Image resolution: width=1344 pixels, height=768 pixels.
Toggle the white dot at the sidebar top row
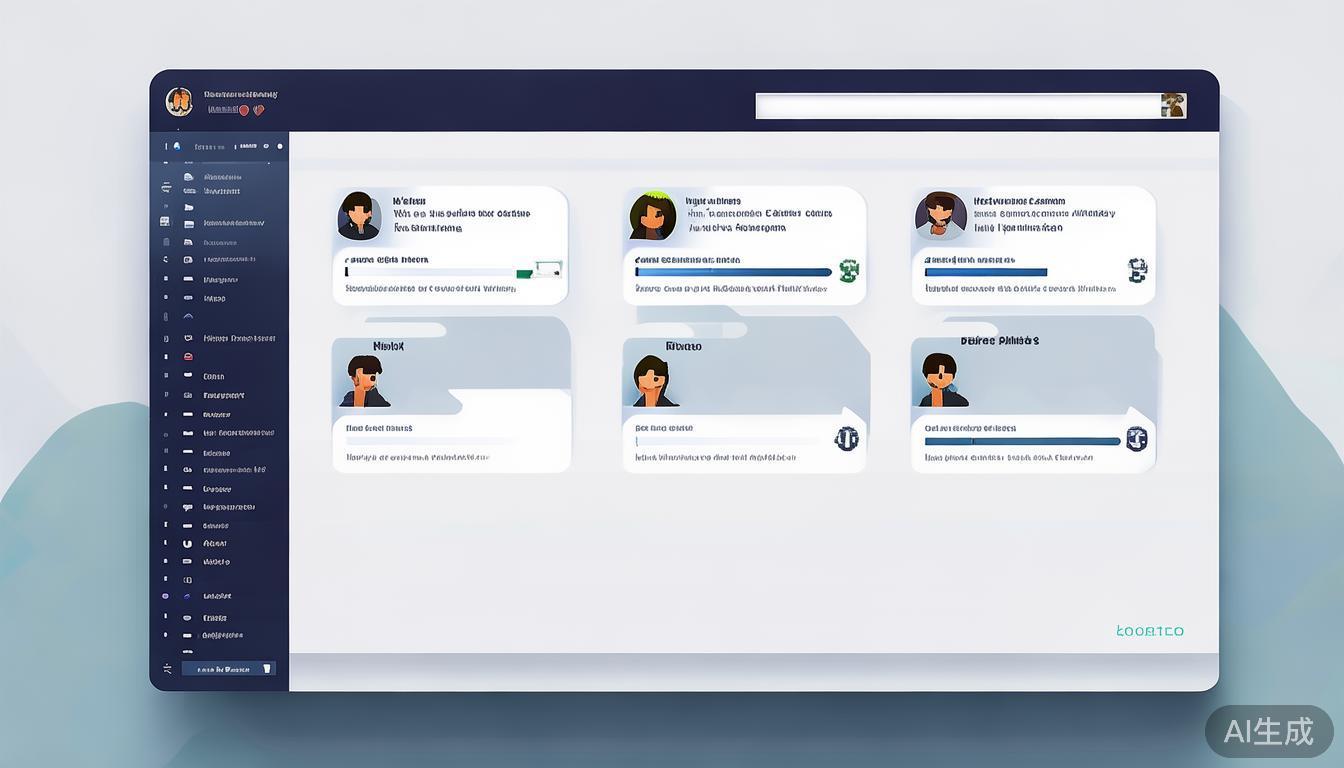click(x=279, y=146)
